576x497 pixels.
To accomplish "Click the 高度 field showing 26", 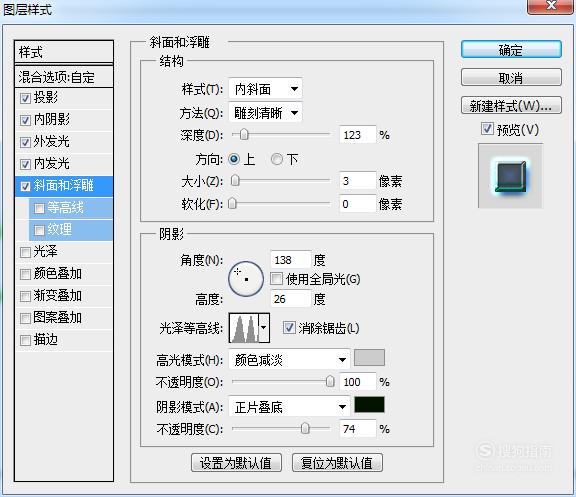I will pos(291,299).
